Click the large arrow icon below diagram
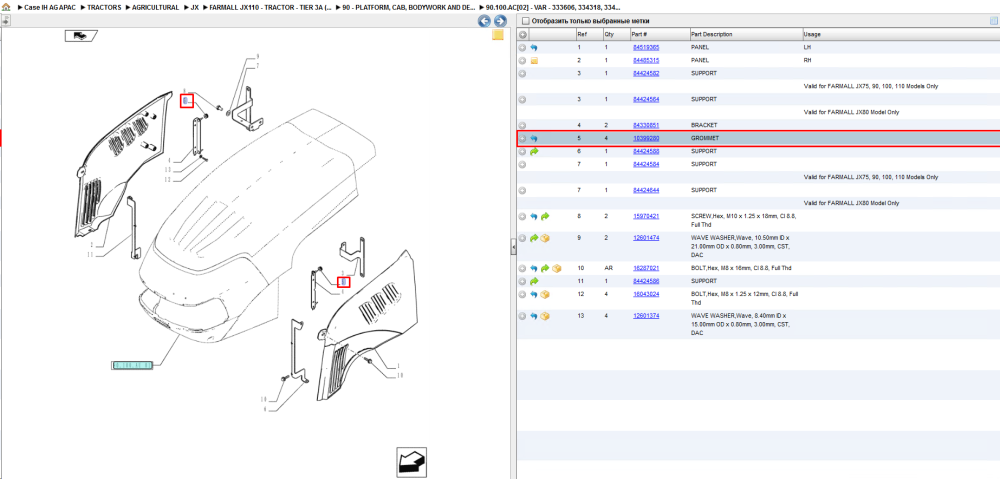Screen dimensions: 1000x479 click(x=411, y=463)
